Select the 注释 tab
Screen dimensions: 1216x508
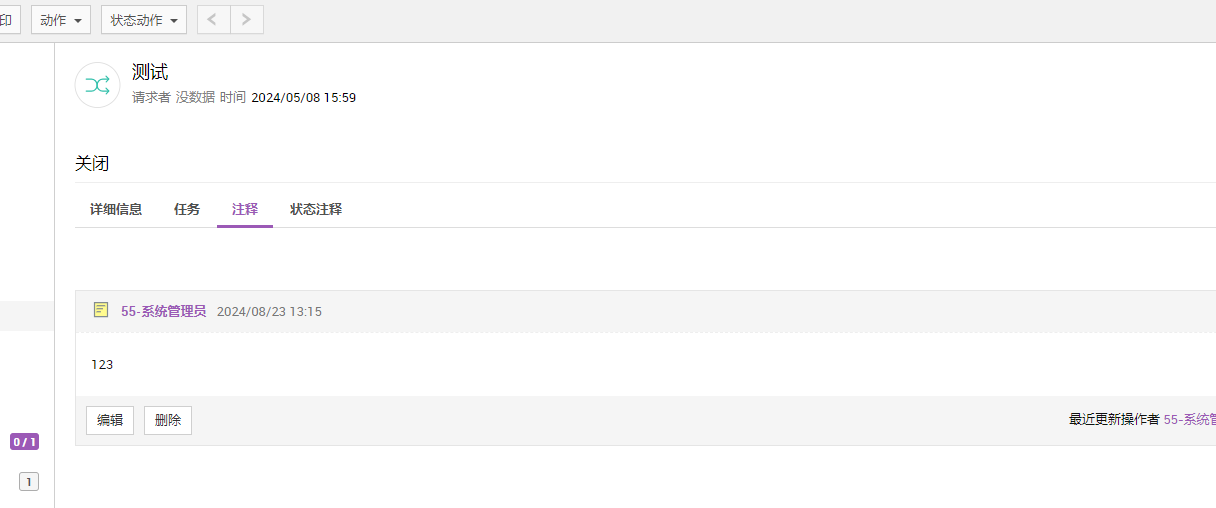coord(245,209)
